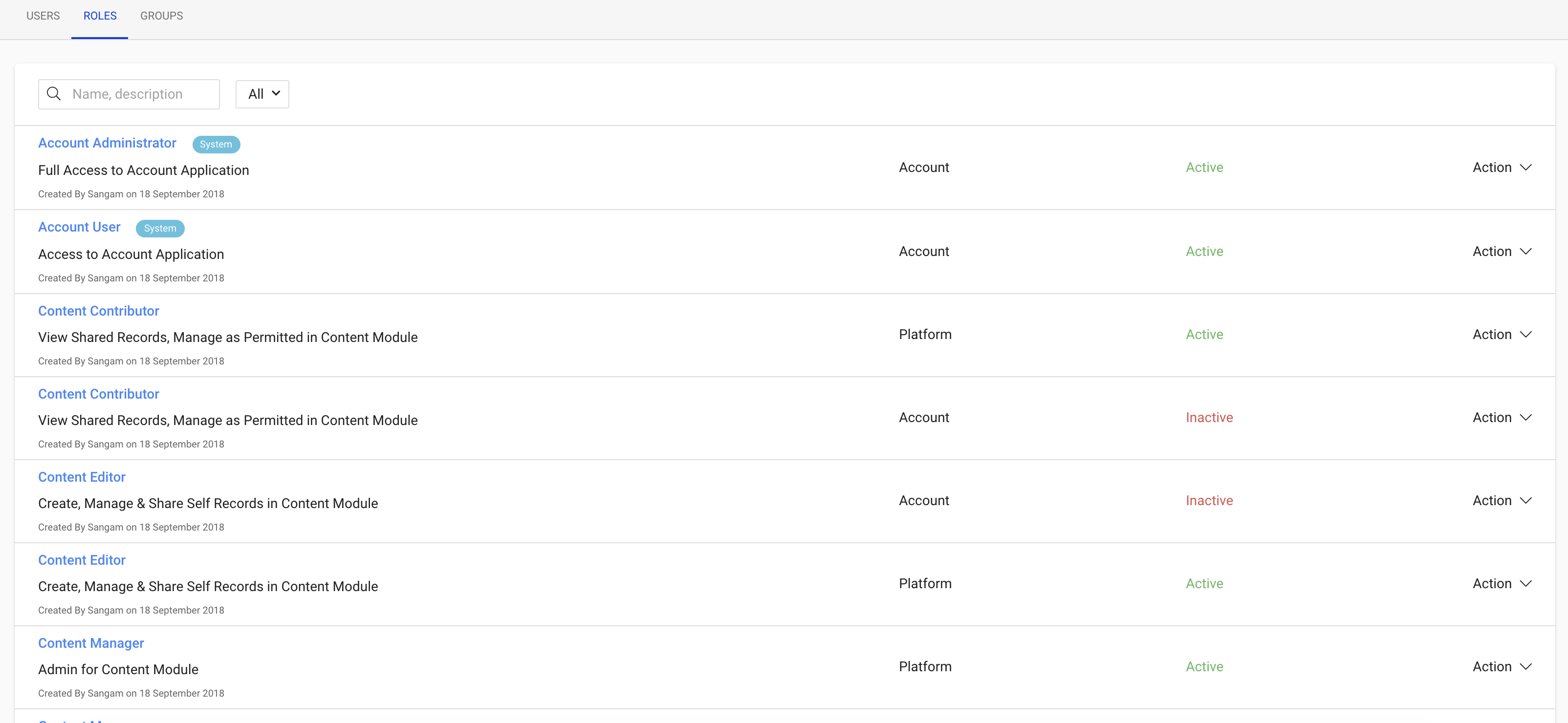The width and height of the screenshot is (1568, 723).
Task: Select the Roles tab
Action: click(x=100, y=16)
